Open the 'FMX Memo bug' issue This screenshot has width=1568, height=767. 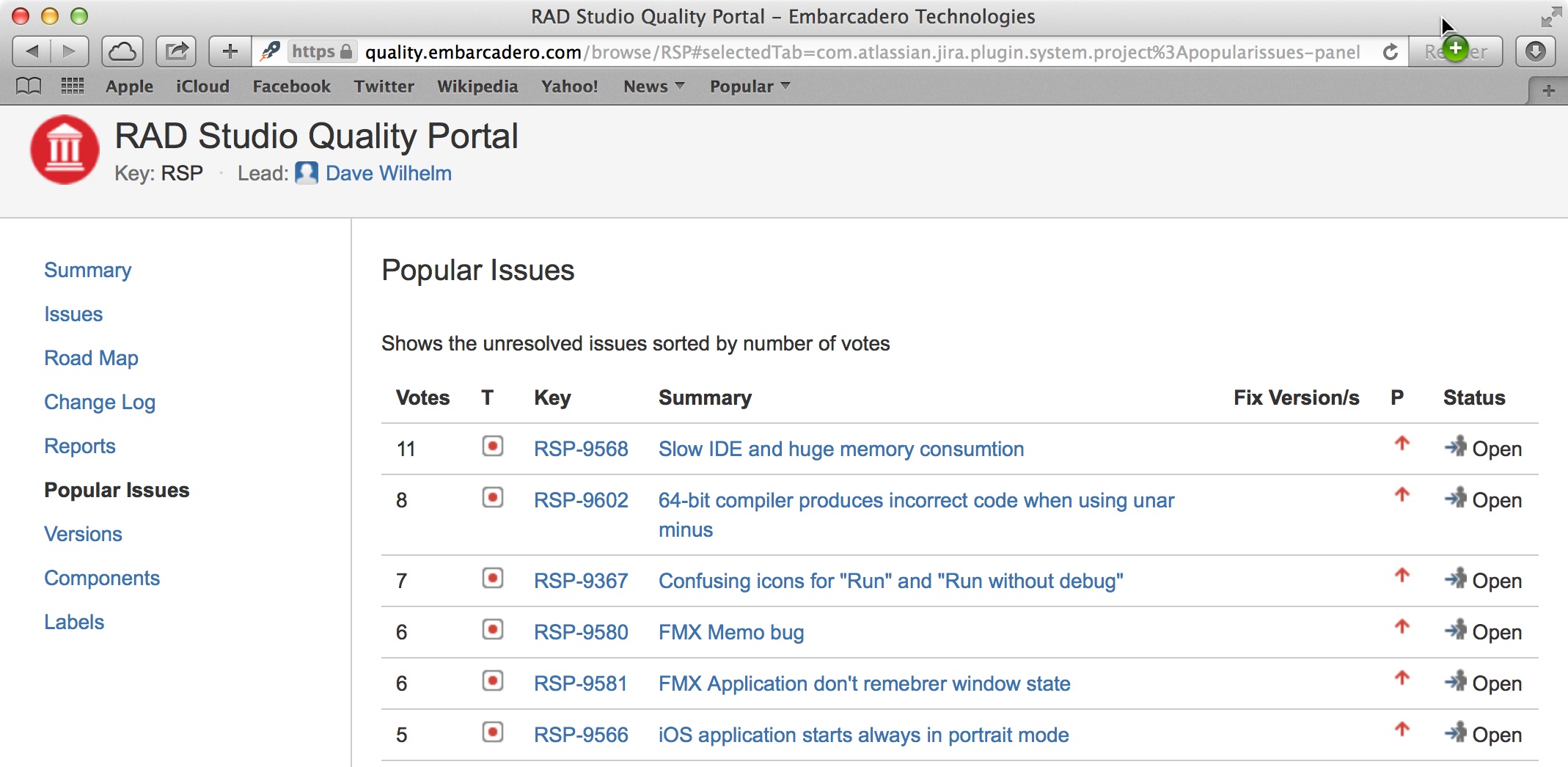(x=731, y=632)
